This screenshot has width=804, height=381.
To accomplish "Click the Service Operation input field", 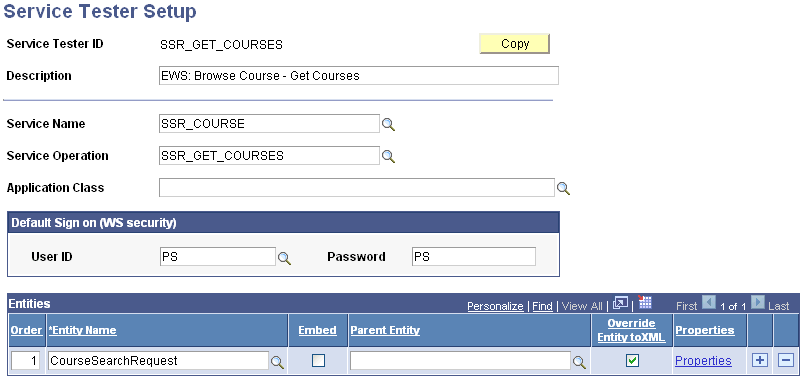I will click(x=269, y=155).
